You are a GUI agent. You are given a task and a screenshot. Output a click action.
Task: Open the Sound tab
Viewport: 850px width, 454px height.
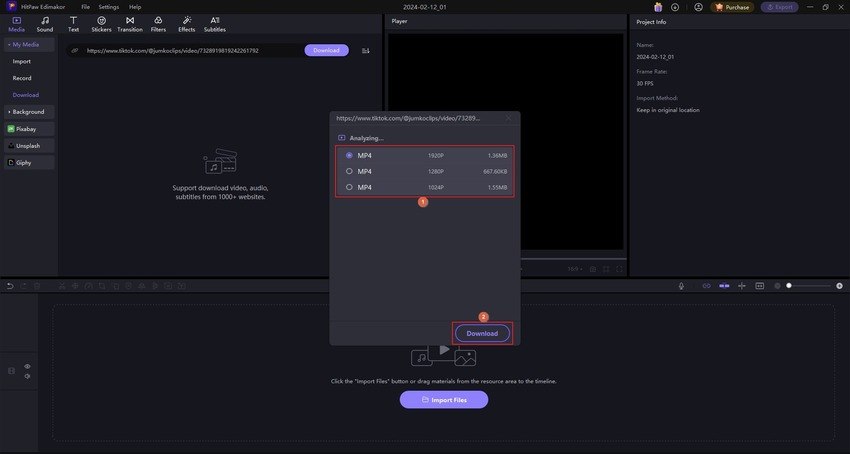tap(45, 24)
